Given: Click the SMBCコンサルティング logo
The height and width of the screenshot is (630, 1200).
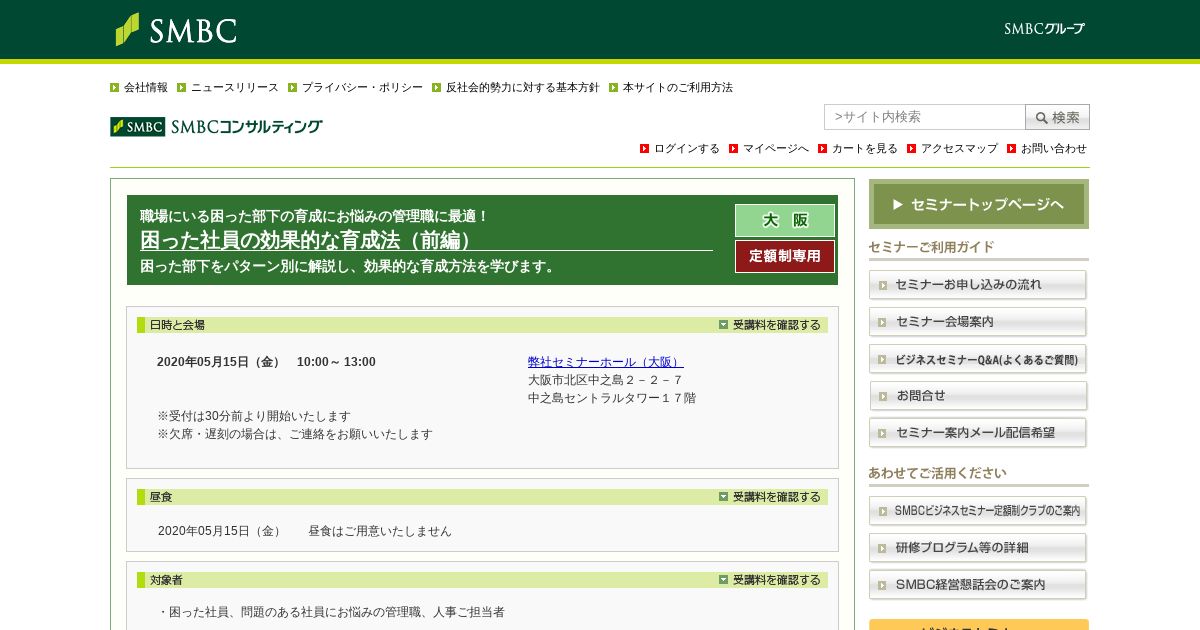Looking at the screenshot, I should [216, 127].
